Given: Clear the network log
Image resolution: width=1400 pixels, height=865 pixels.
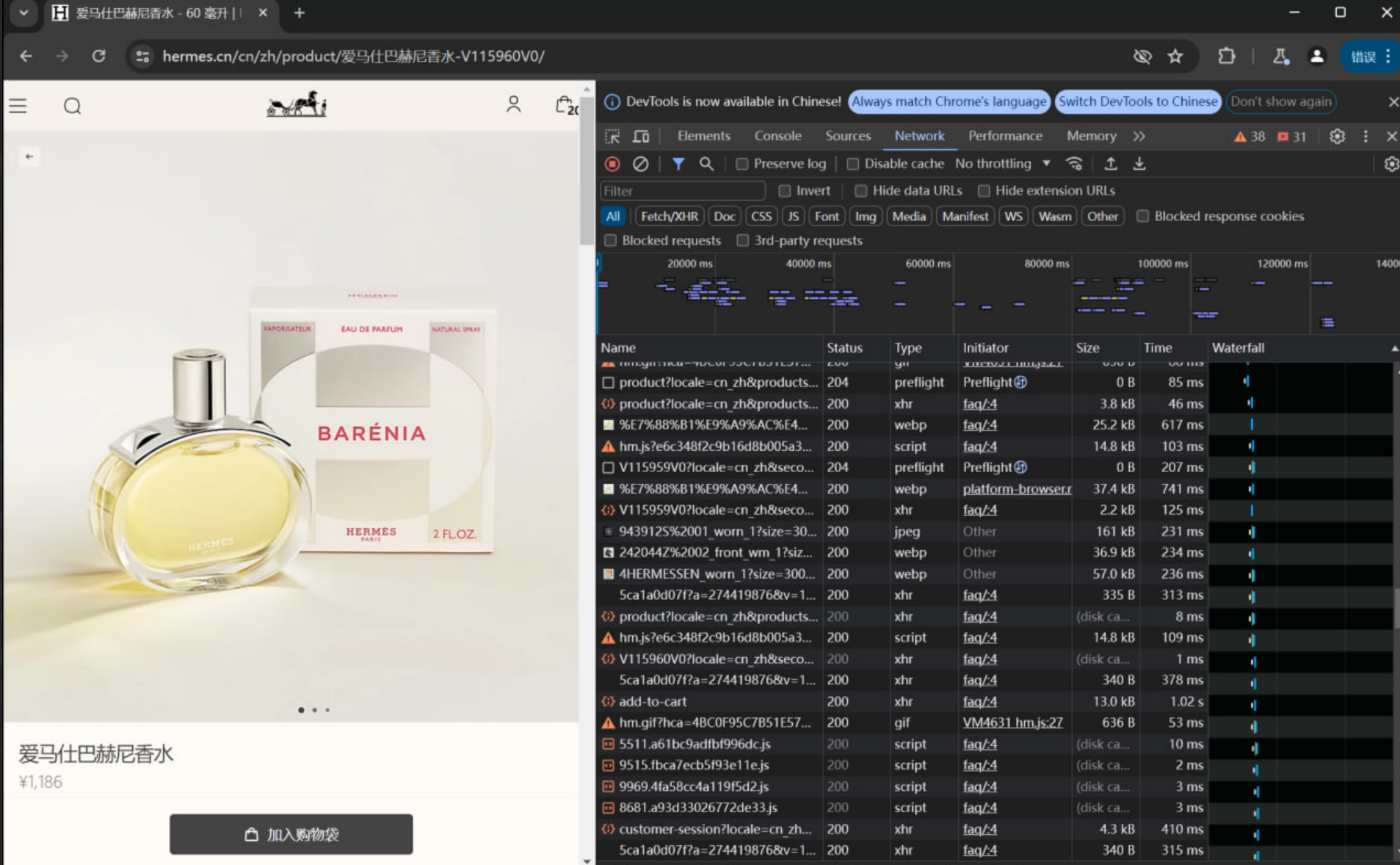Looking at the screenshot, I should coord(640,163).
